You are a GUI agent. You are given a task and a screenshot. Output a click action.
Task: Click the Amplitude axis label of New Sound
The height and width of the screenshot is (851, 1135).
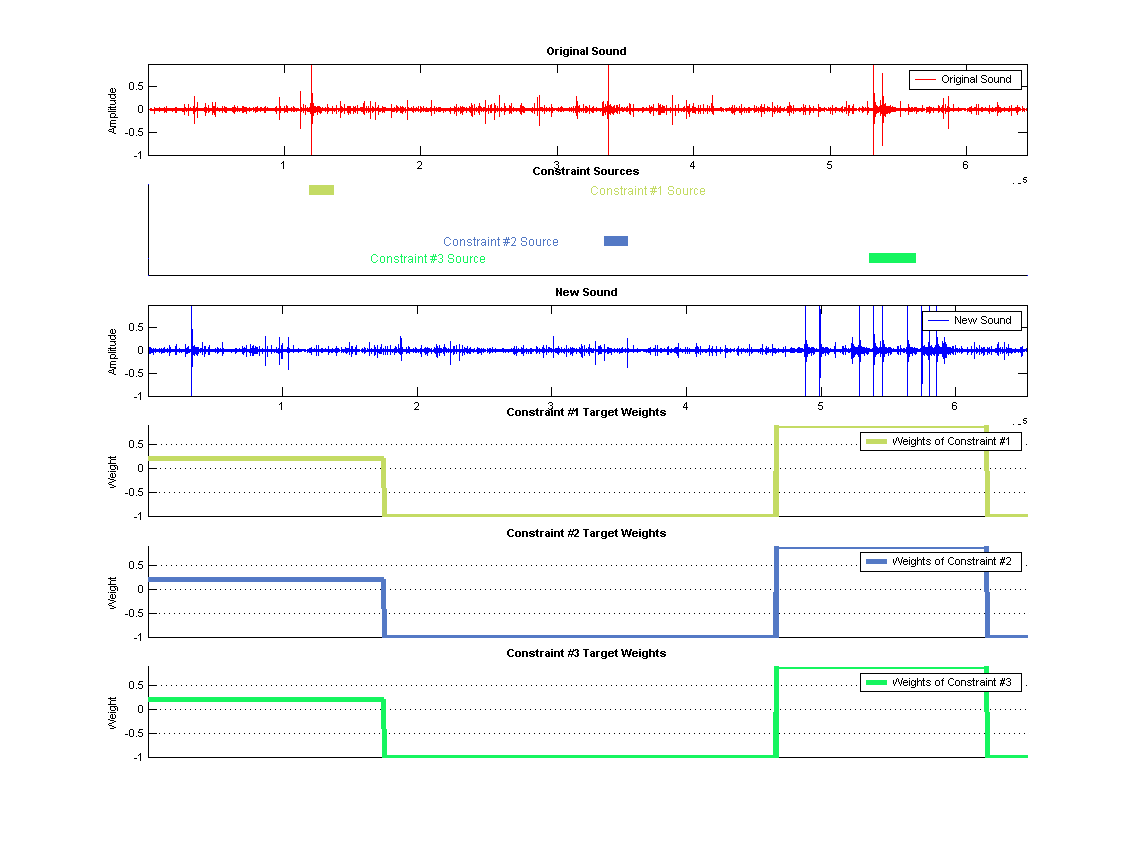(113, 351)
